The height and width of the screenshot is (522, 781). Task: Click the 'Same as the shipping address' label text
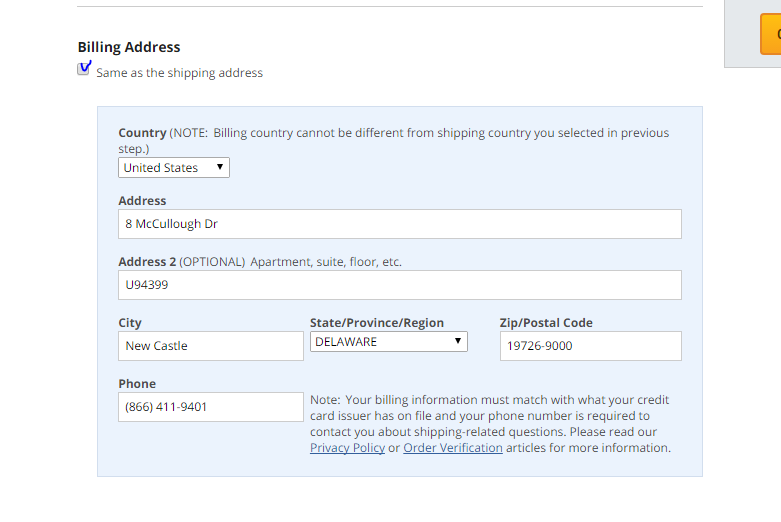tap(179, 73)
